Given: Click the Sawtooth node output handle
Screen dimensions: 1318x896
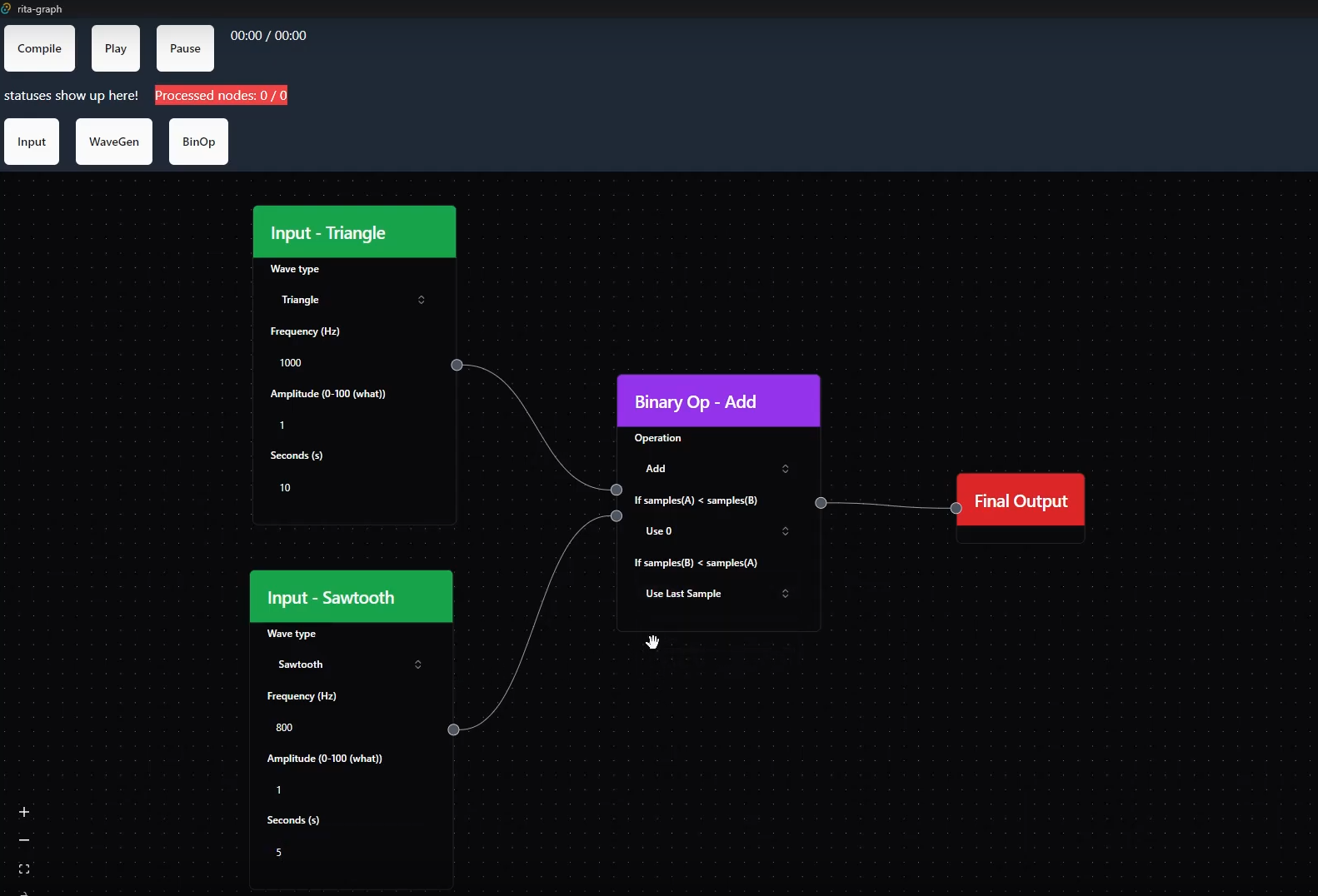Looking at the screenshot, I should 453,729.
